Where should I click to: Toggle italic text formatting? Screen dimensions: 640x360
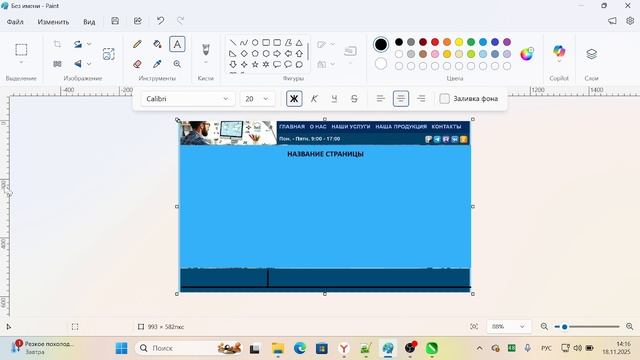314,99
